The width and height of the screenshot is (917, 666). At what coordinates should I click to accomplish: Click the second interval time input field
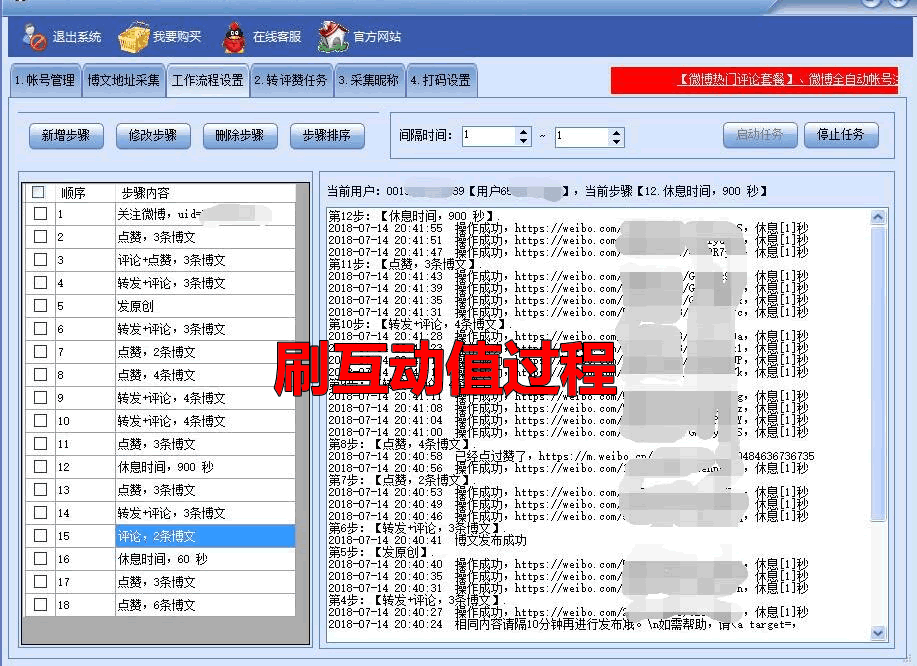pos(582,137)
